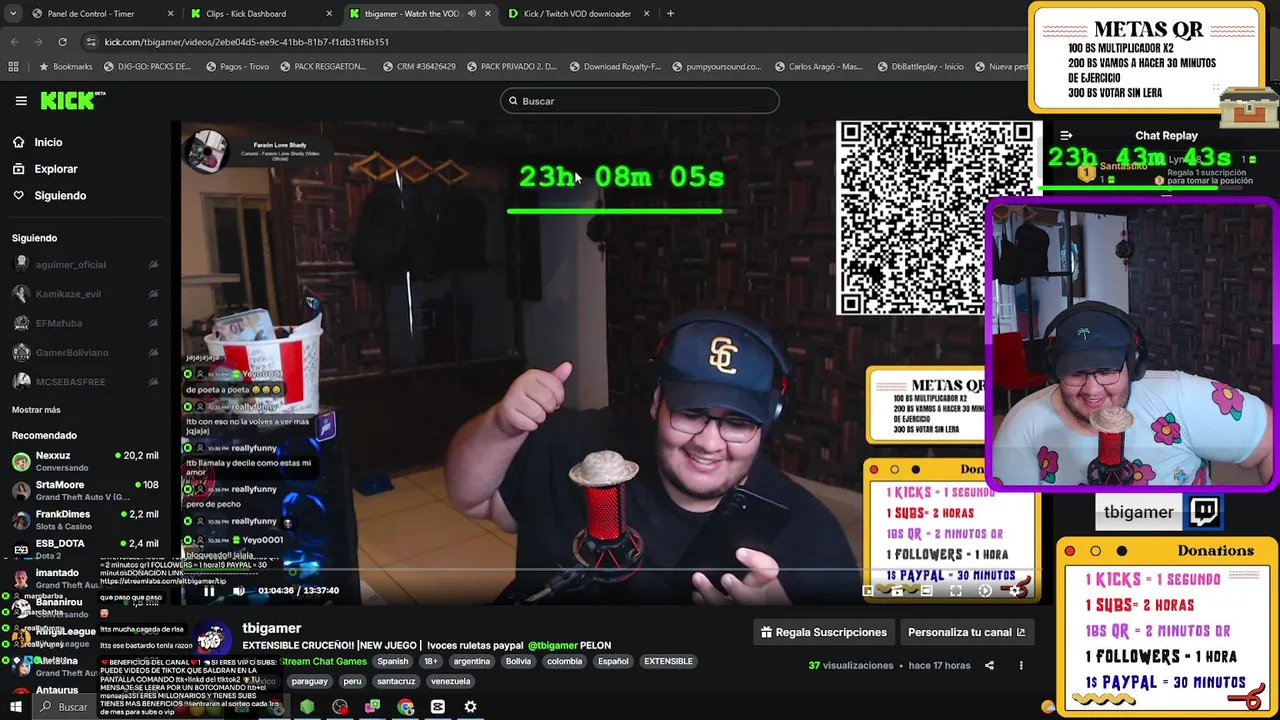Select the colombia tag

(x=564, y=661)
